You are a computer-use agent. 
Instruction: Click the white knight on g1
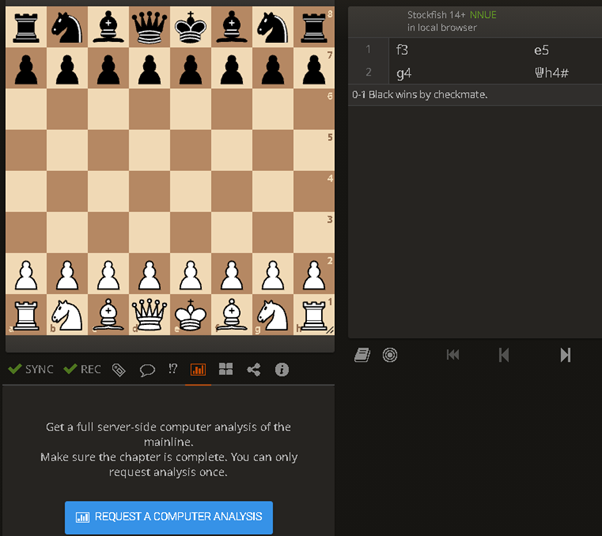[273, 315]
